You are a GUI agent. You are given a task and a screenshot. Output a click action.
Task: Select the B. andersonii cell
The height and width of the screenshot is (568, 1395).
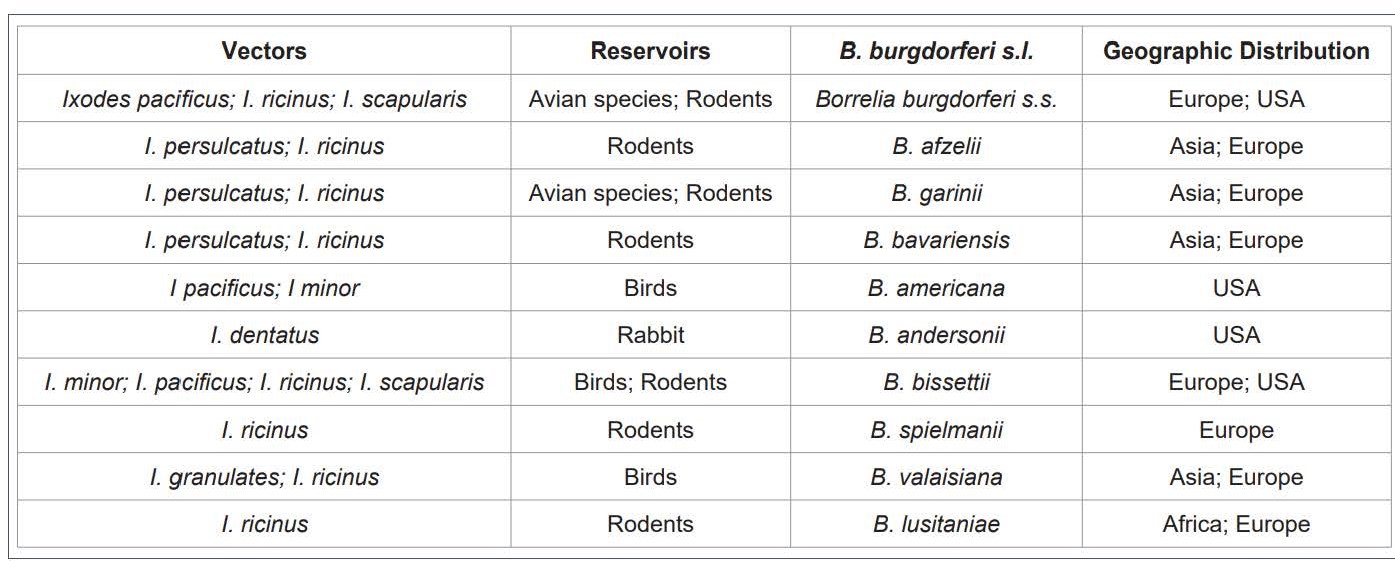pos(936,335)
